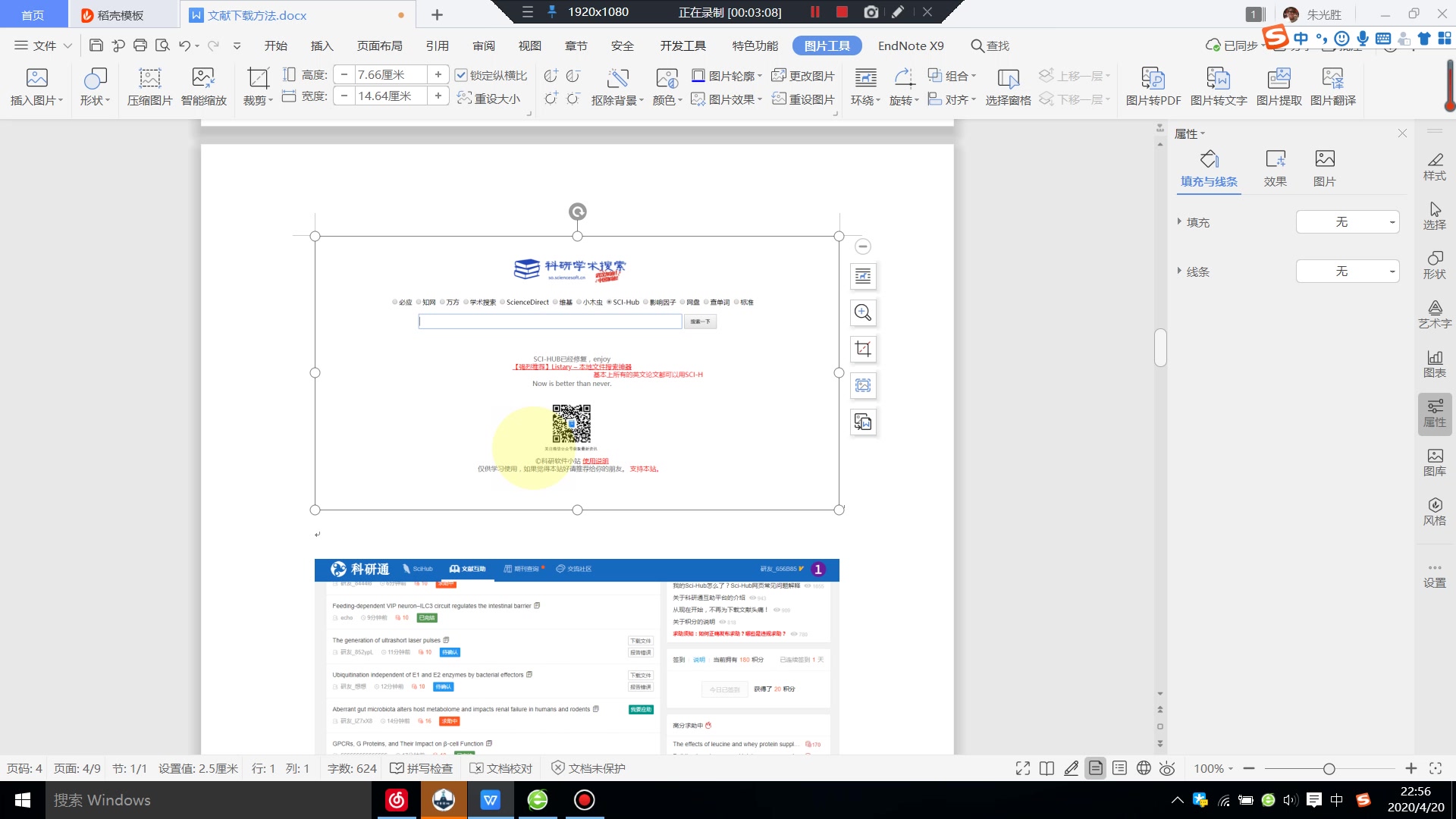
Task: Switch to the 开始 (Home) ribbon tab
Action: (275, 45)
